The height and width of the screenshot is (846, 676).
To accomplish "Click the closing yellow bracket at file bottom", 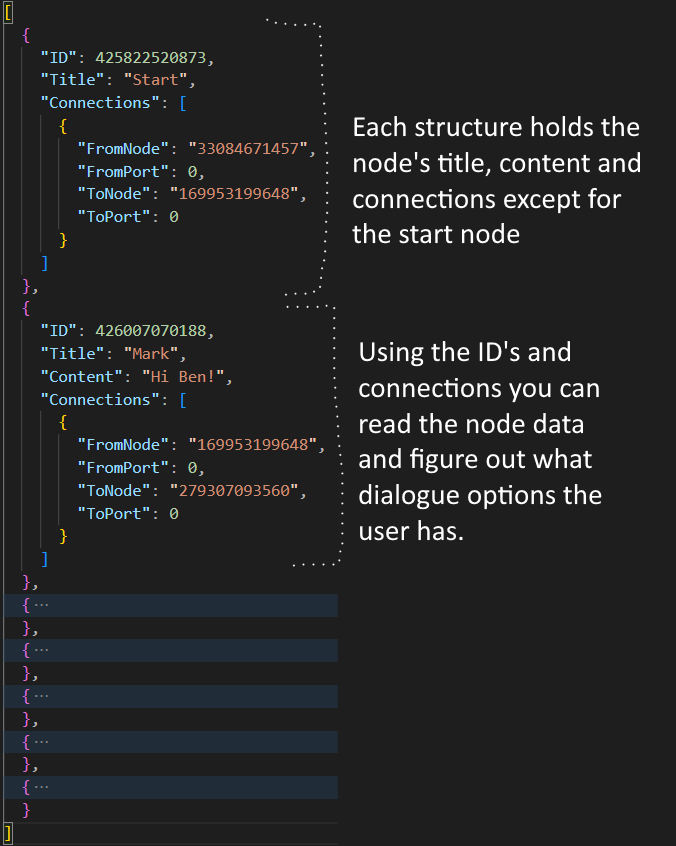I will (7, 833).
